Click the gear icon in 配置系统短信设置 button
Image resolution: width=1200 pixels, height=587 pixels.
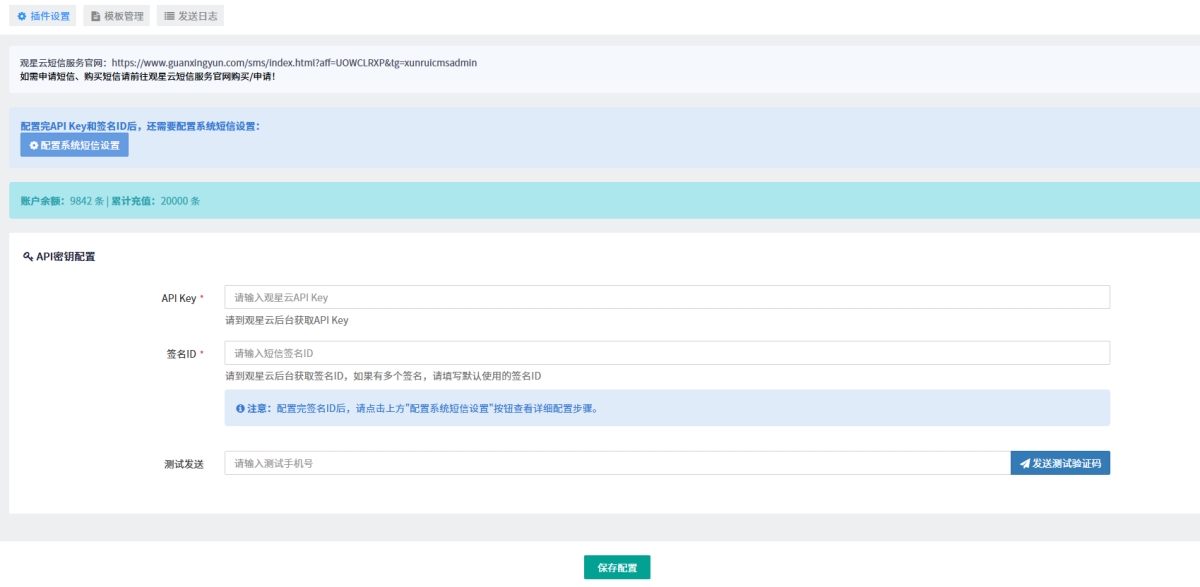coord(33,145)
